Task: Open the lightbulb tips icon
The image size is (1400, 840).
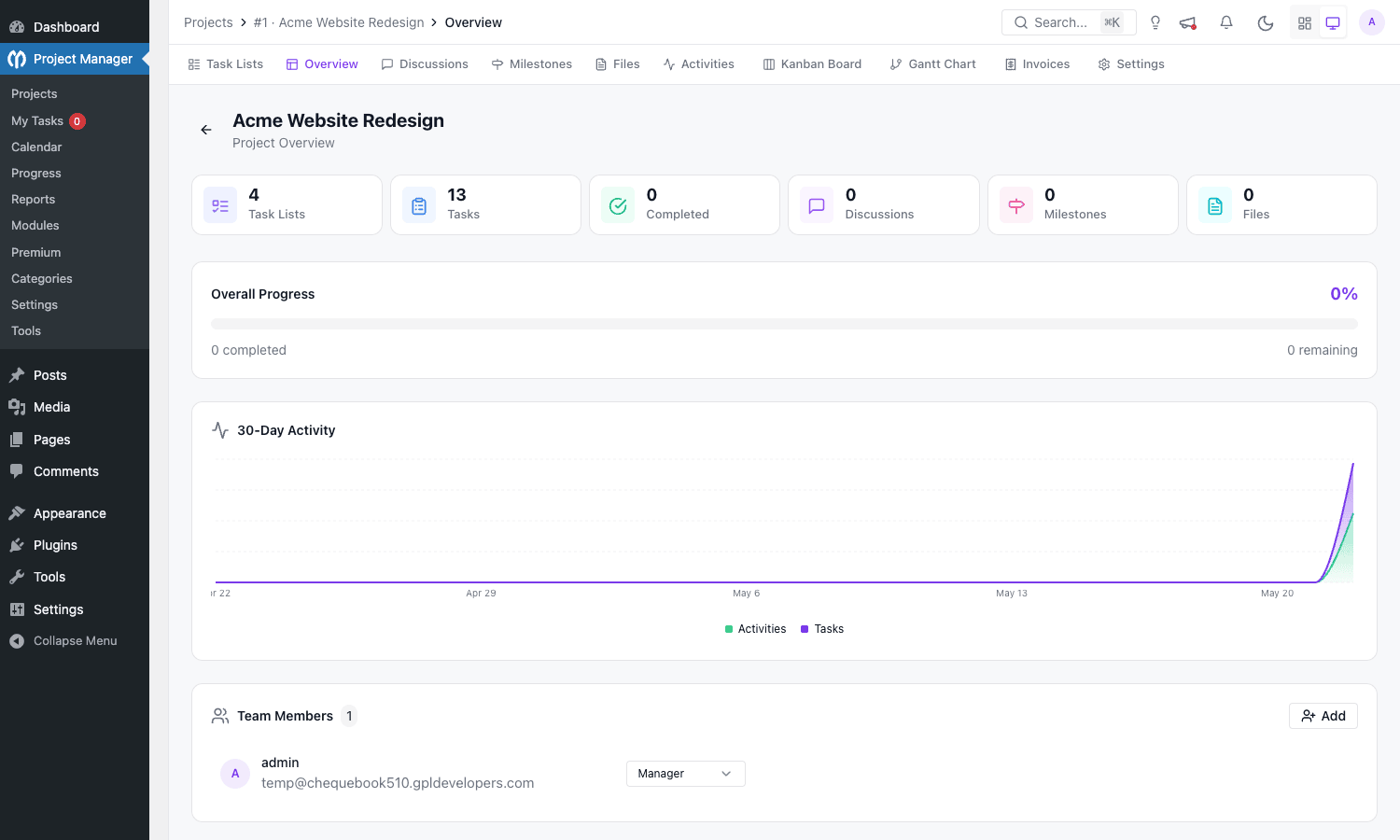Action: click(1155, 22)
